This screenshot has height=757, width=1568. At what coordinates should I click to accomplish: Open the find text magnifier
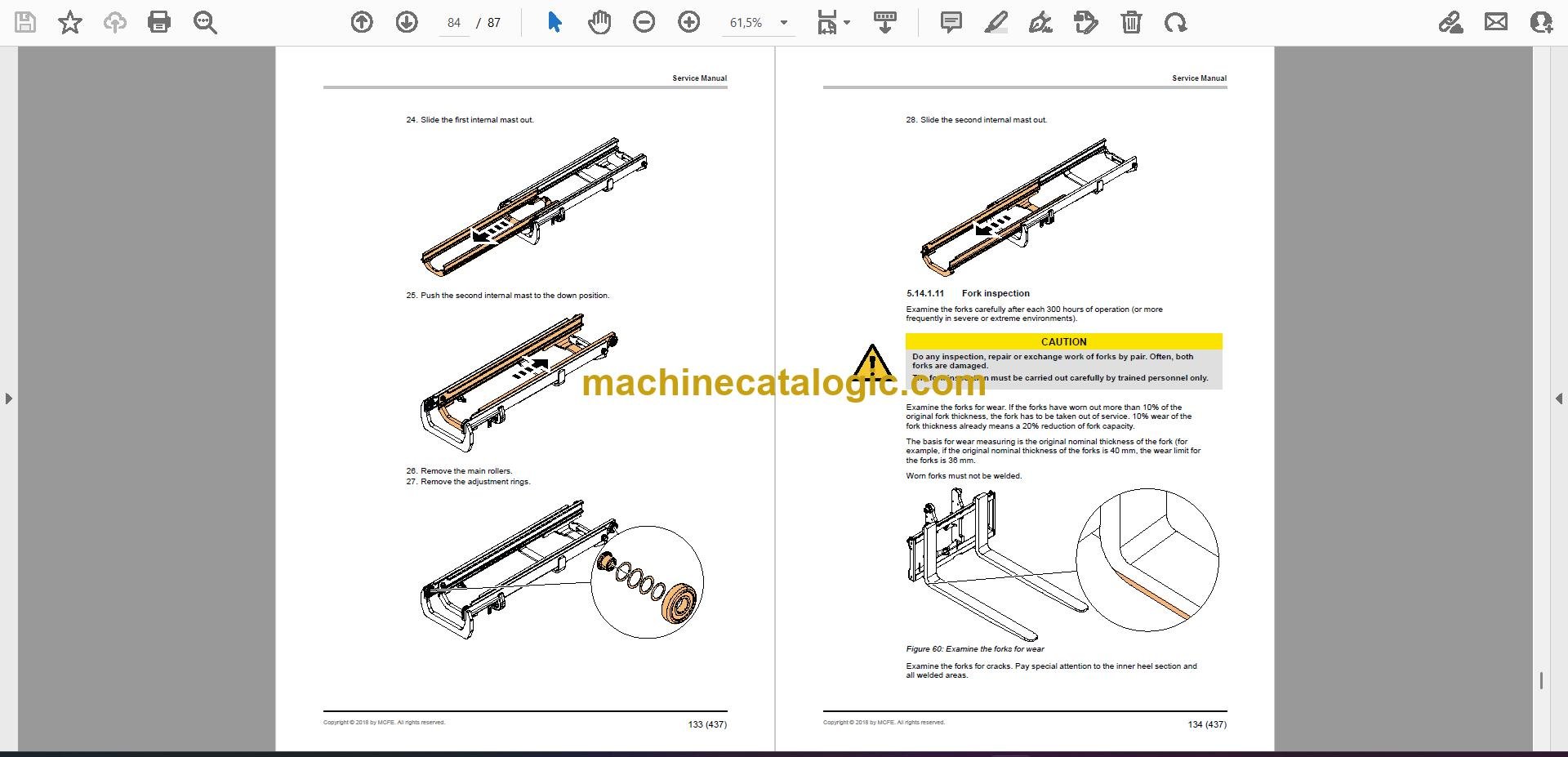[x=205, y=22]
